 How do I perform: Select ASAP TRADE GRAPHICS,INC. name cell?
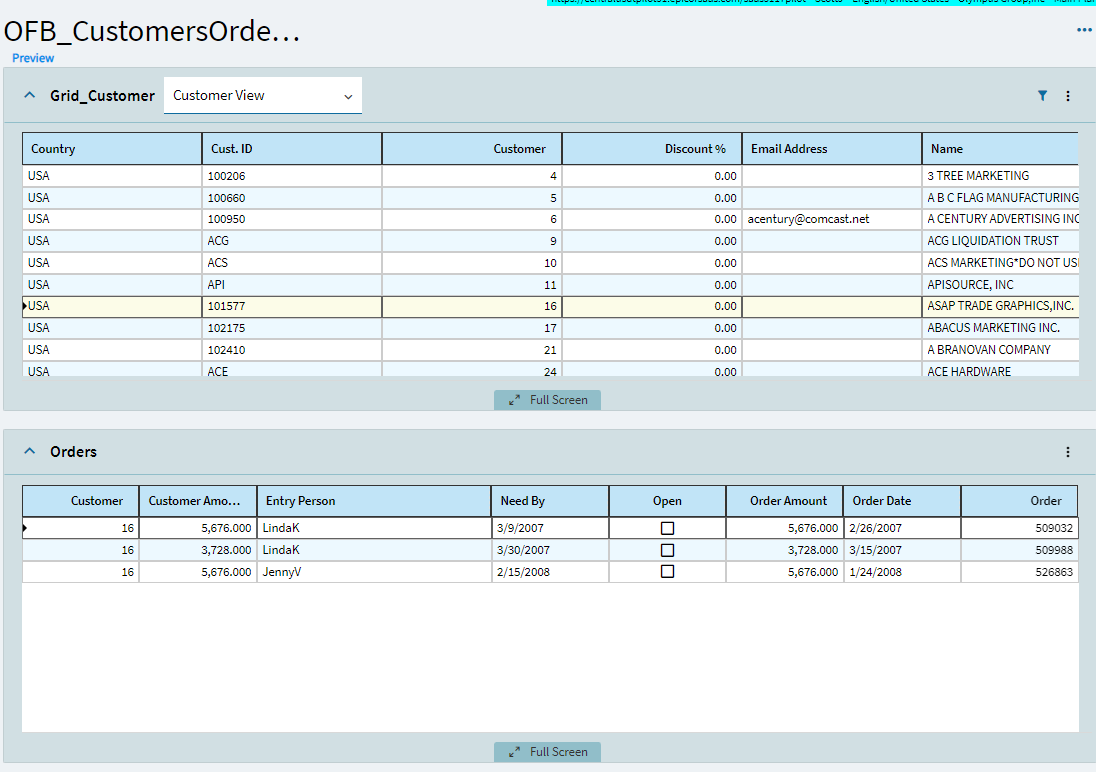(x=1000, y=306)
